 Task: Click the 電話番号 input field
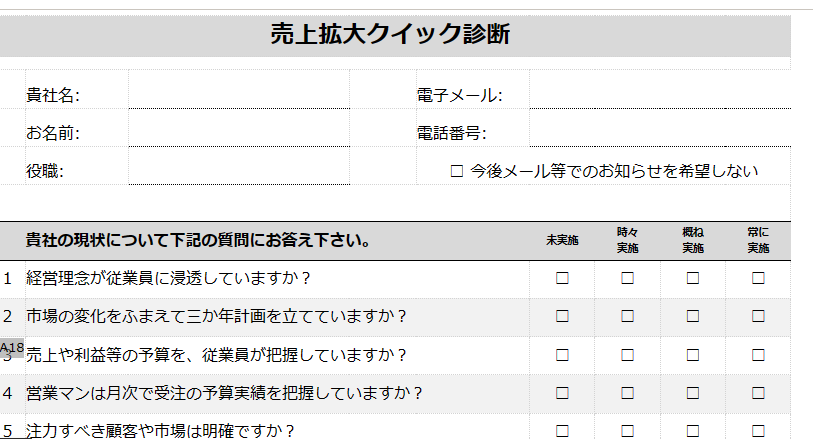tap(660, 128)
